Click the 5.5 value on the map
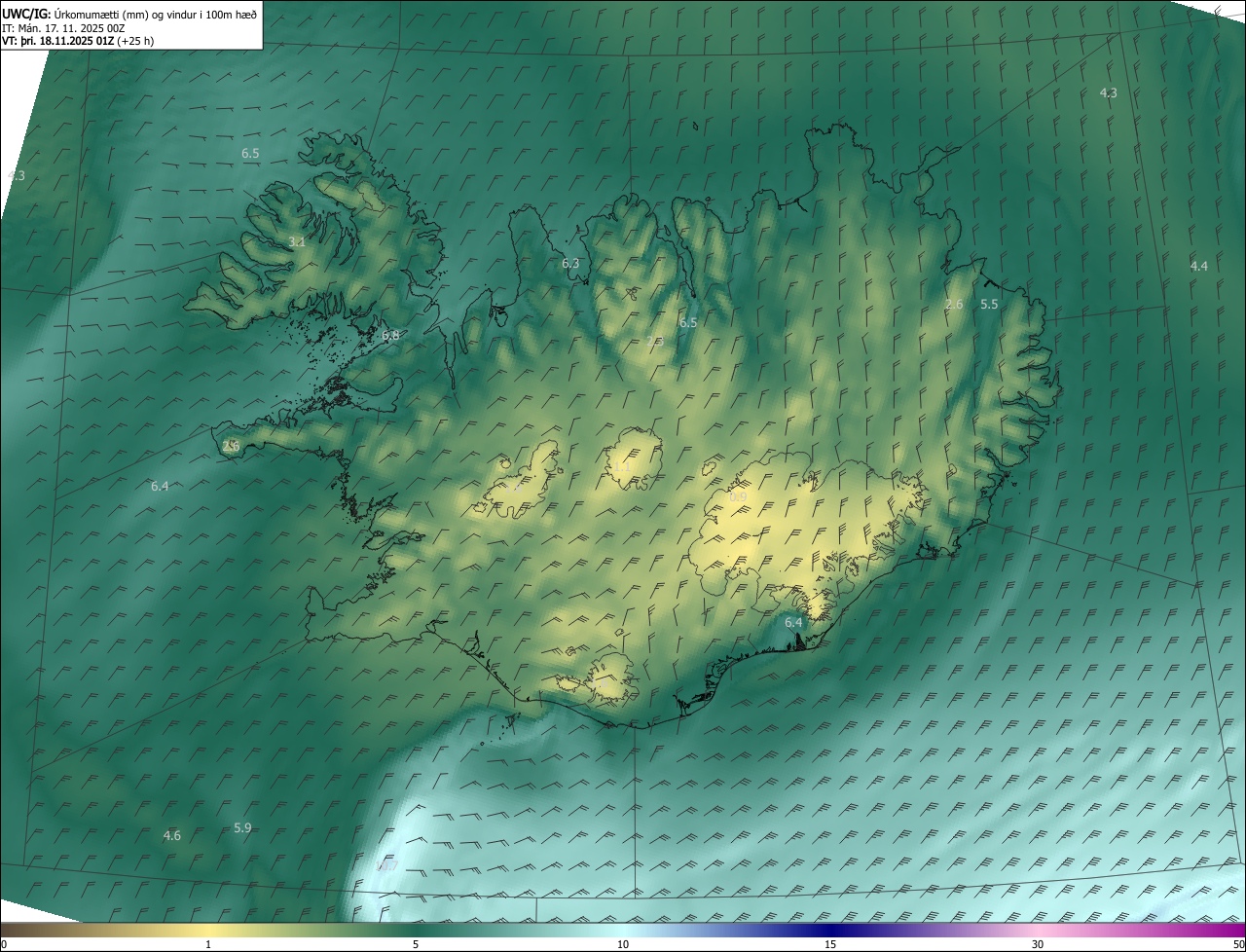 [989, 304]
